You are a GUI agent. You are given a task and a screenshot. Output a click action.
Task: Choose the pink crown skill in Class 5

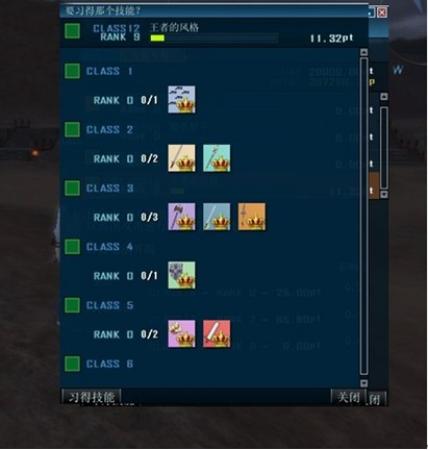coord(182,334)
